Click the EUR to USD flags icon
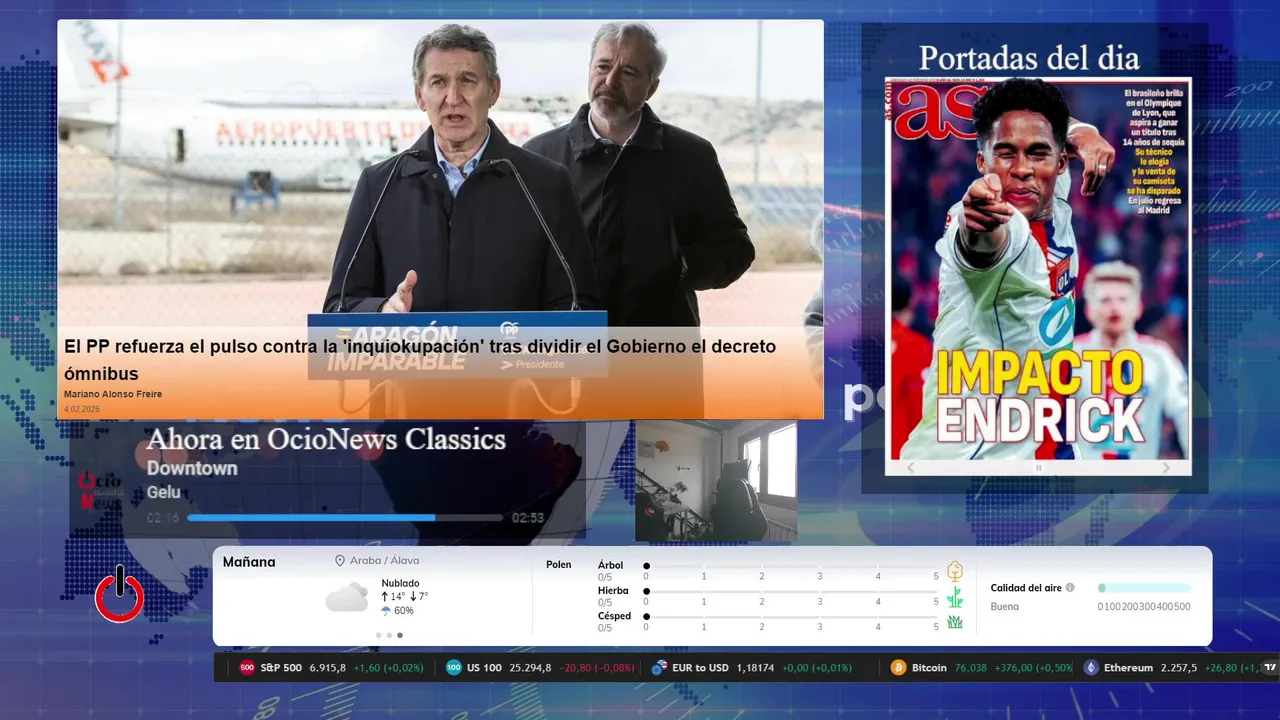 659,668
